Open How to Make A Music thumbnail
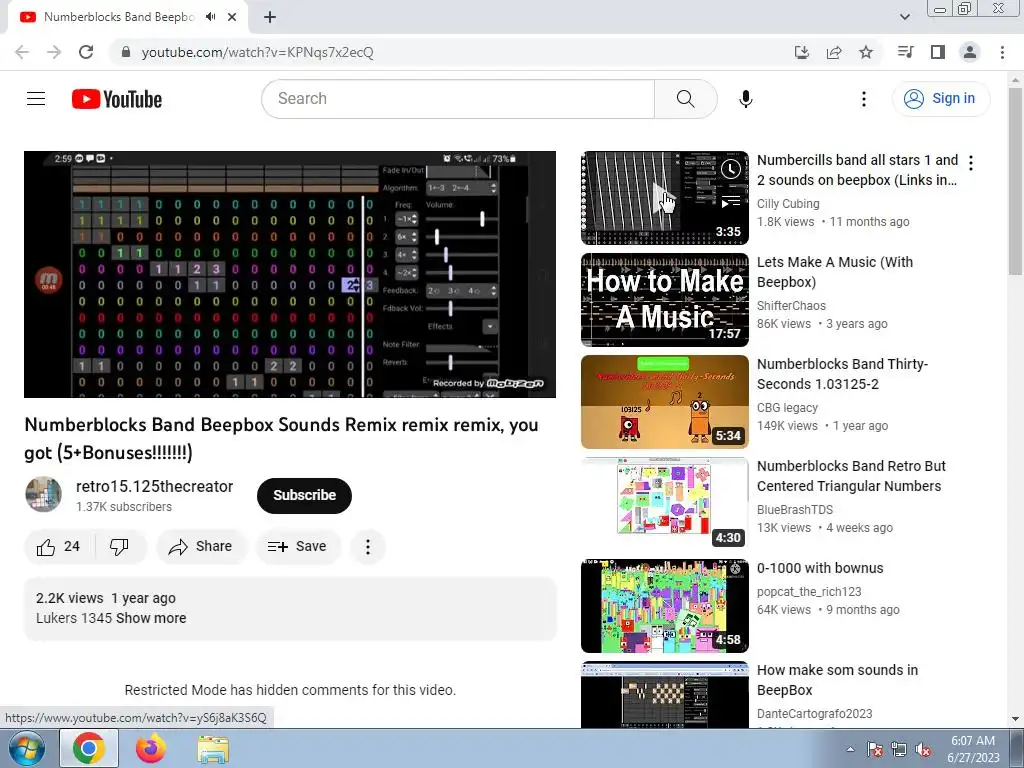 point(665,300)
